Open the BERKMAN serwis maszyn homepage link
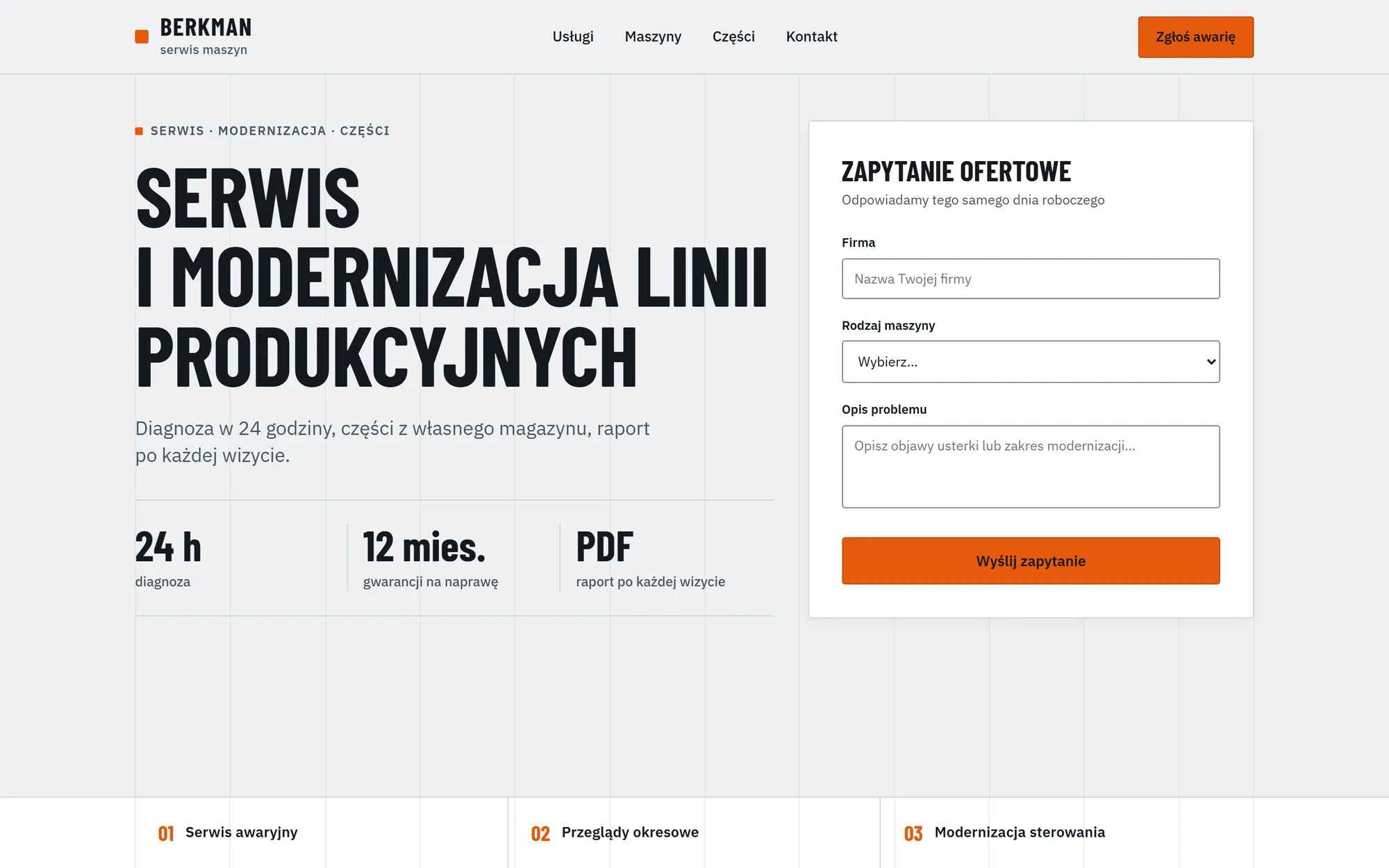This screenshot has width=1389, height=868. (193, 37)
